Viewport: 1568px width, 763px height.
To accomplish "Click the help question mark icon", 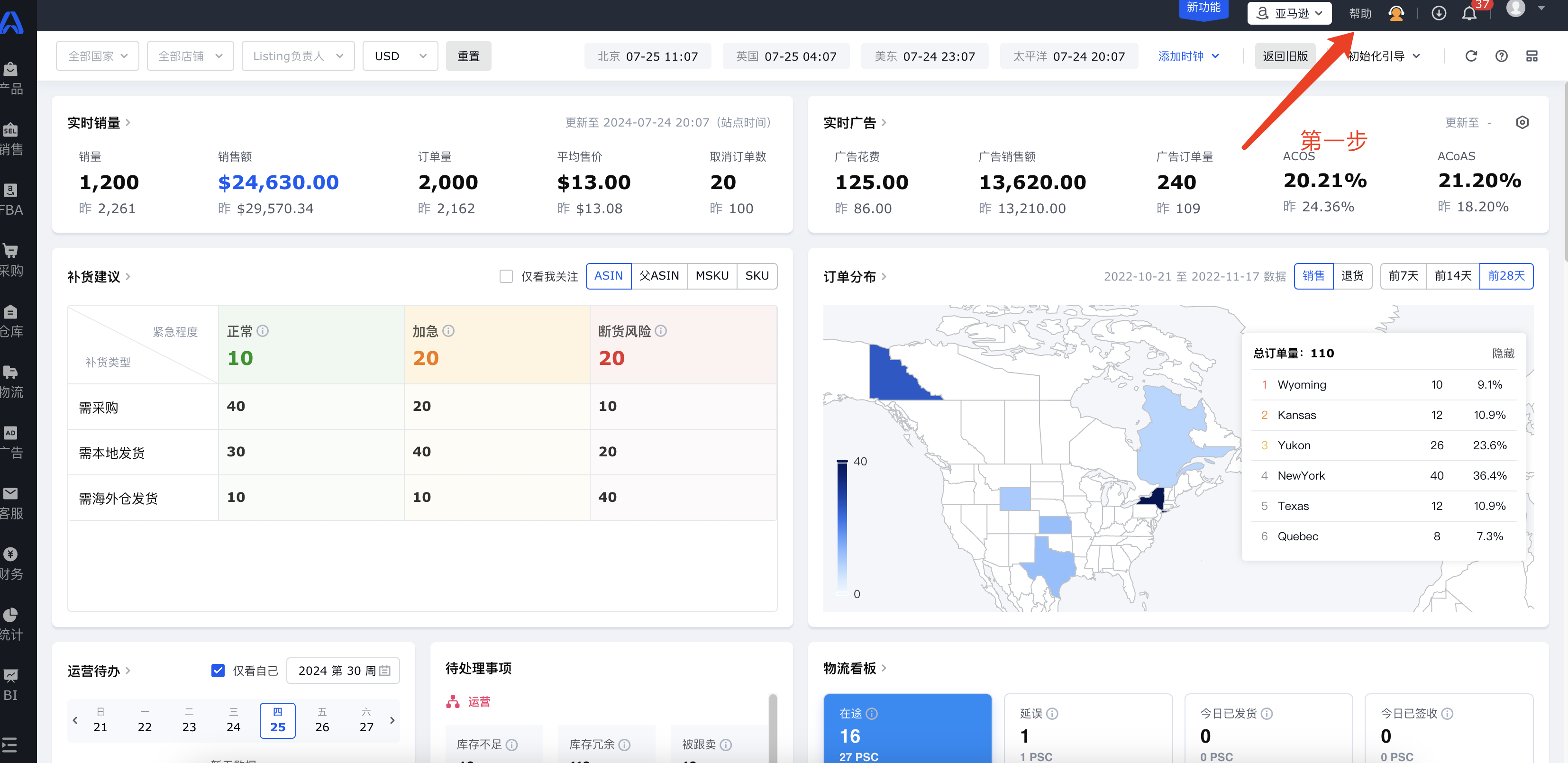I will pyautogui.click(x=1501, y=56).
